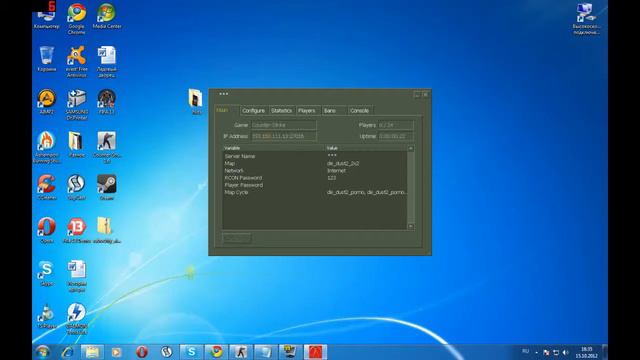
Task: Open the AIMP2 desktop shortcut
Action: click(47, 102)
